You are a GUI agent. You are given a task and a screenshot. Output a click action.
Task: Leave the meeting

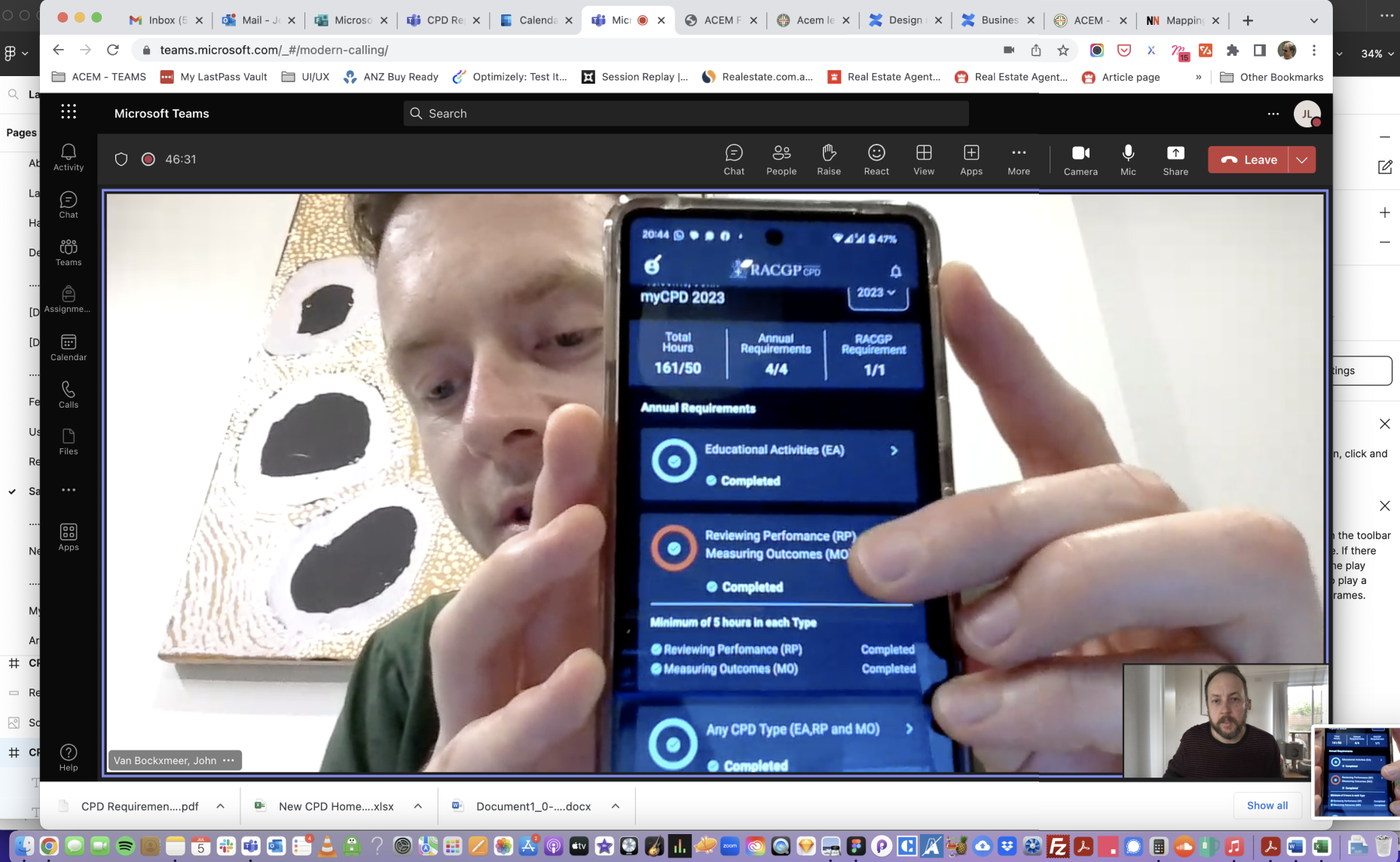(1249, 160)
